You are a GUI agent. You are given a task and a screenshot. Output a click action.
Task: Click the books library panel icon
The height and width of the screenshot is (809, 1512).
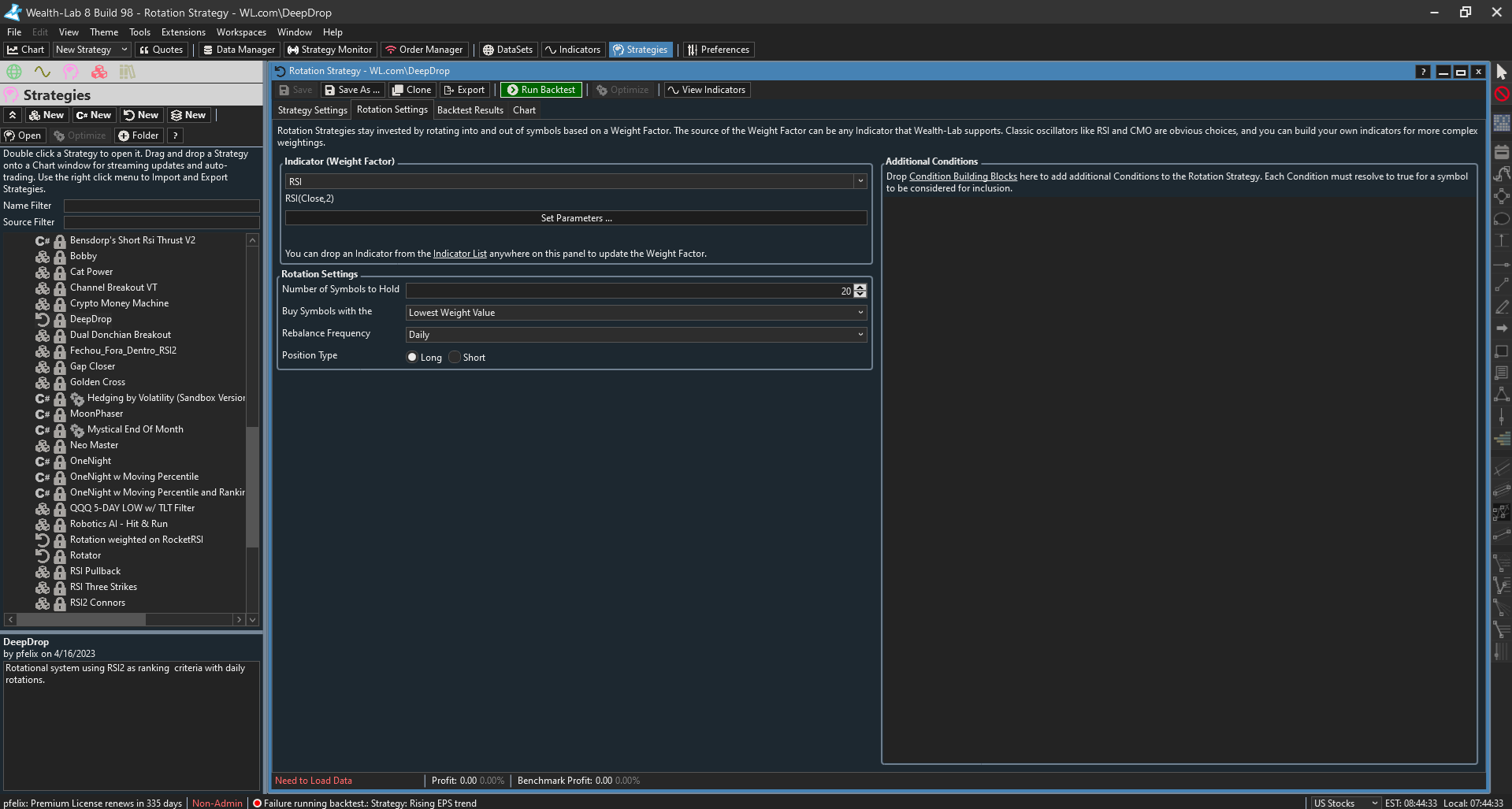click(128, 72)
